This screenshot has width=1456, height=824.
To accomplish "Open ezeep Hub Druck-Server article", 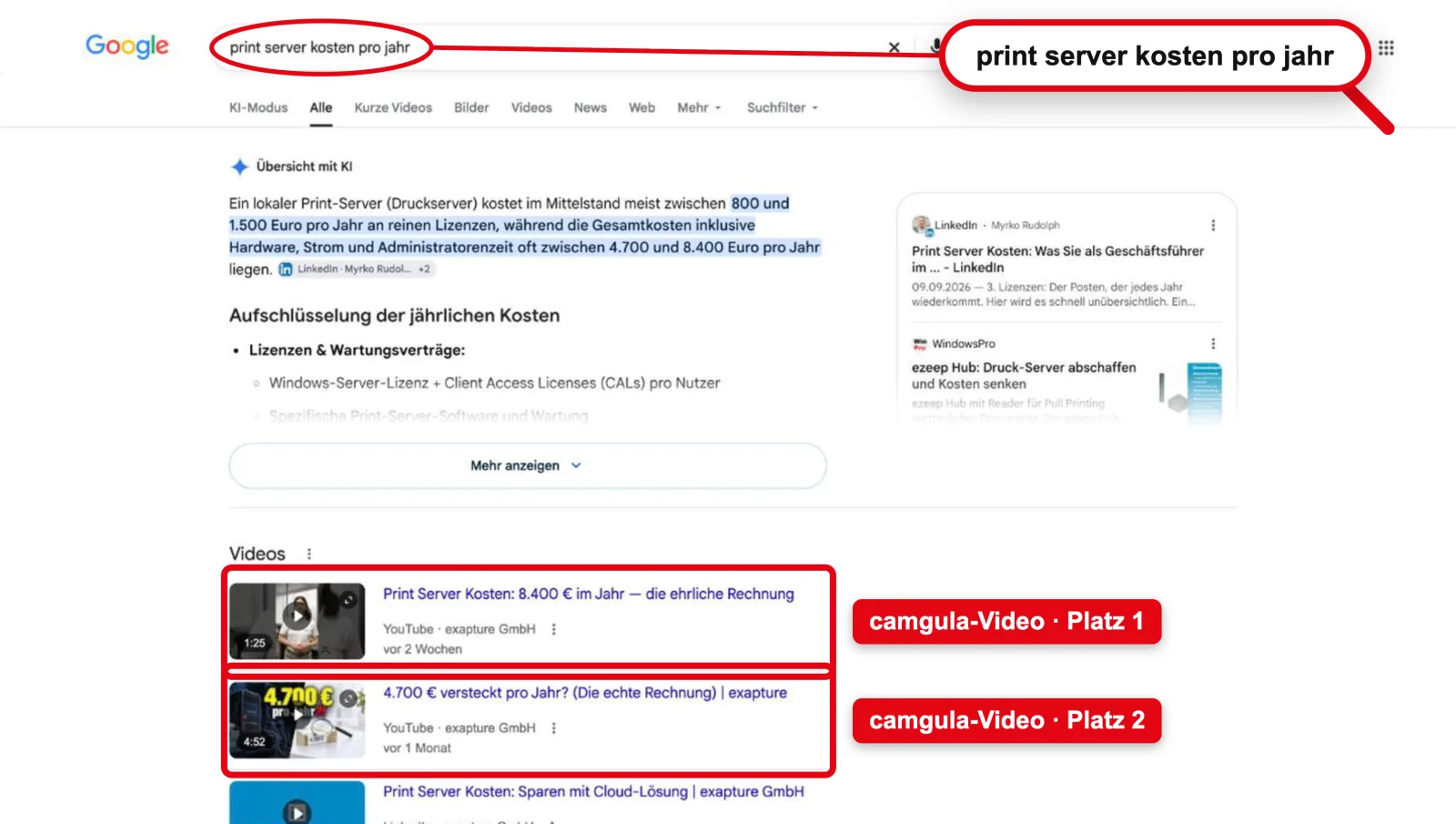I will tap(1024, 375).
